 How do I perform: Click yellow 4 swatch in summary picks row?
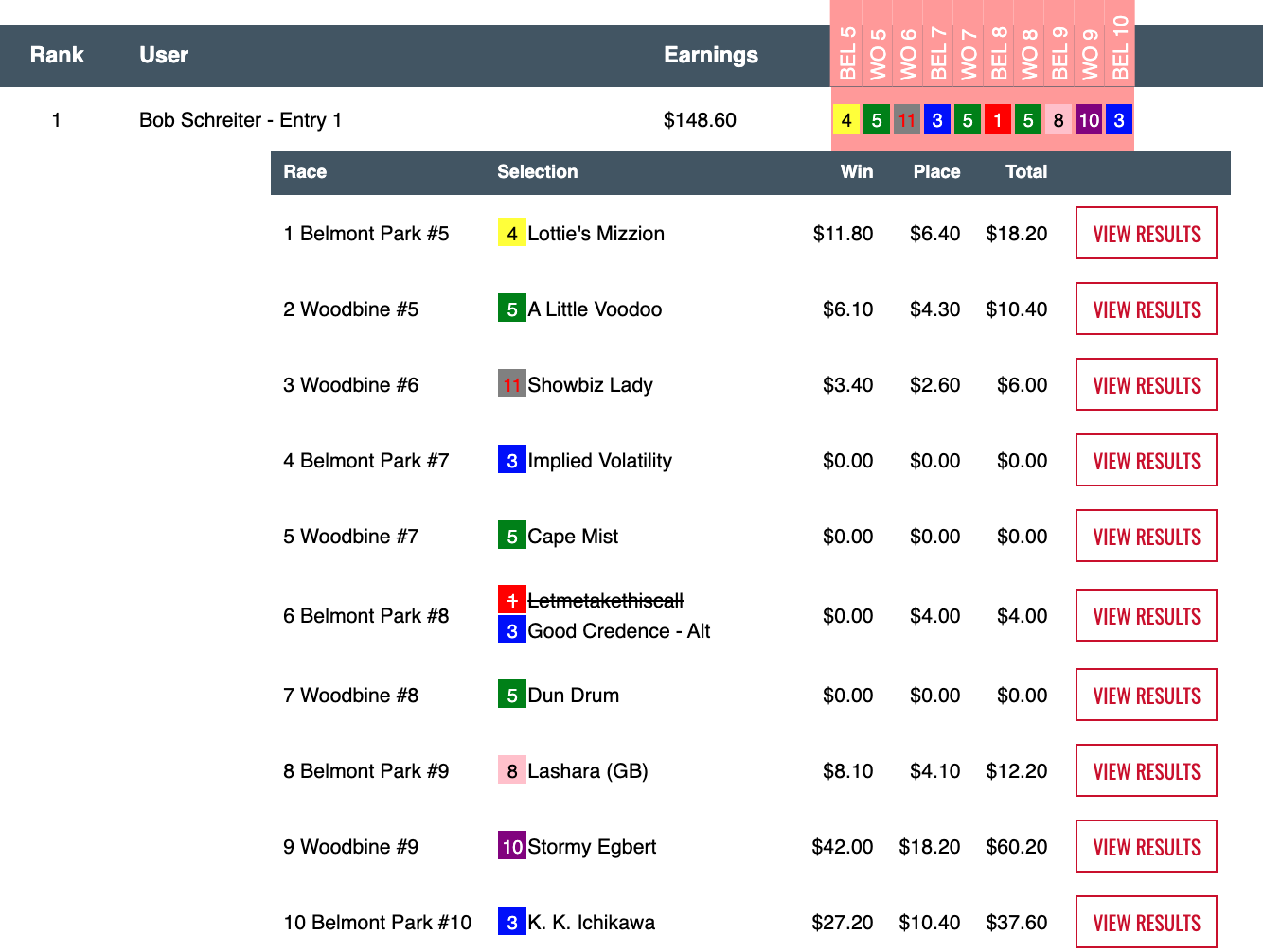846,120
